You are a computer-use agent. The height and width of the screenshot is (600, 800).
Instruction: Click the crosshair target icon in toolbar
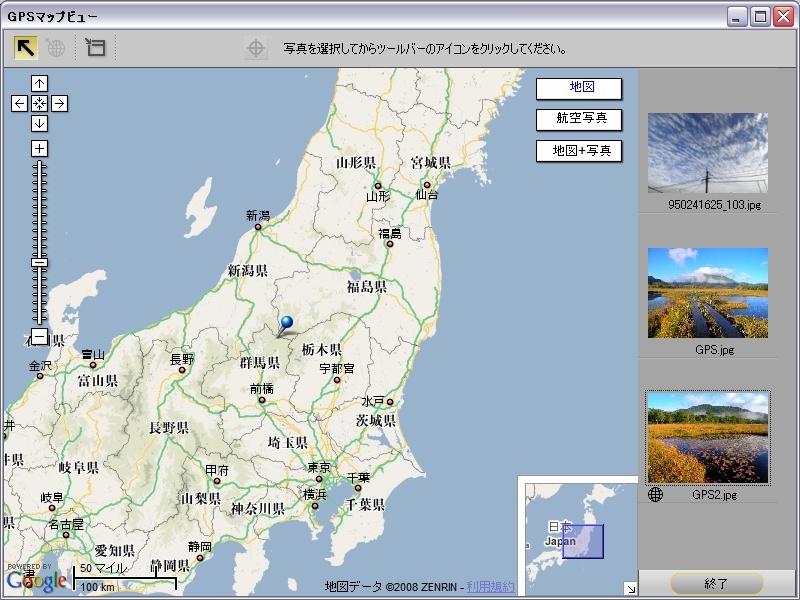tap(256, 48)
